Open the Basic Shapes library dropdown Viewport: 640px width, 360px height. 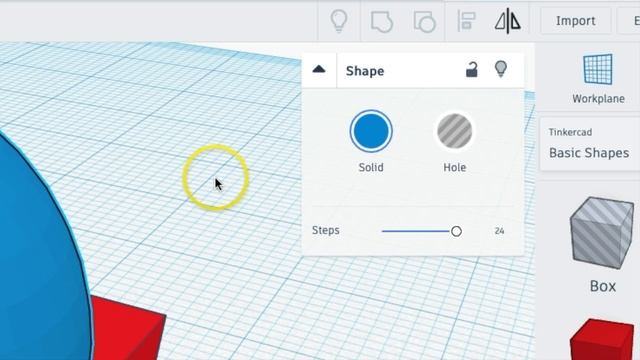pyautogui.click(x=589, y=144)
